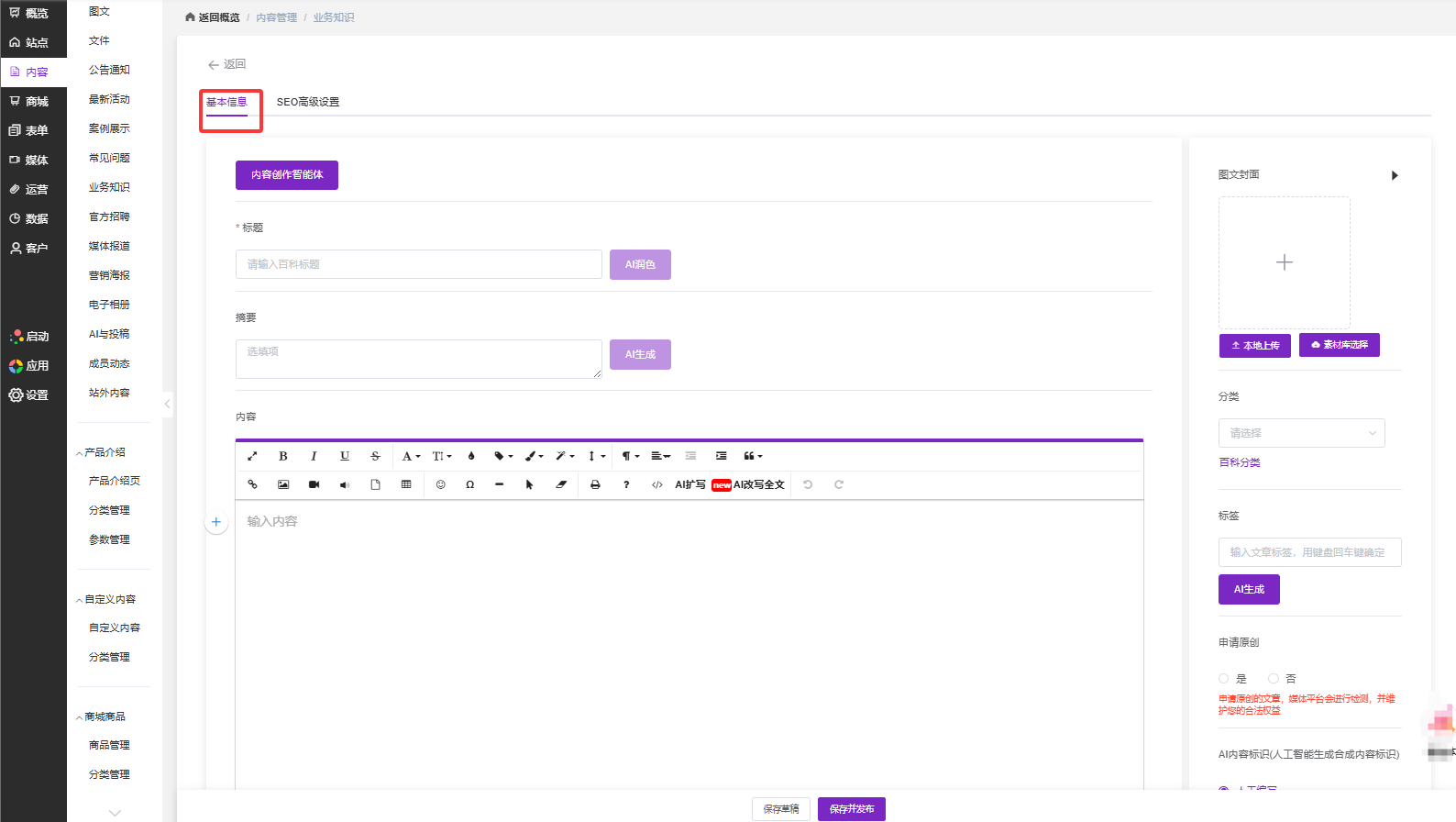
Task: Open the font size dropdown
Action: (x=442, y=456)
